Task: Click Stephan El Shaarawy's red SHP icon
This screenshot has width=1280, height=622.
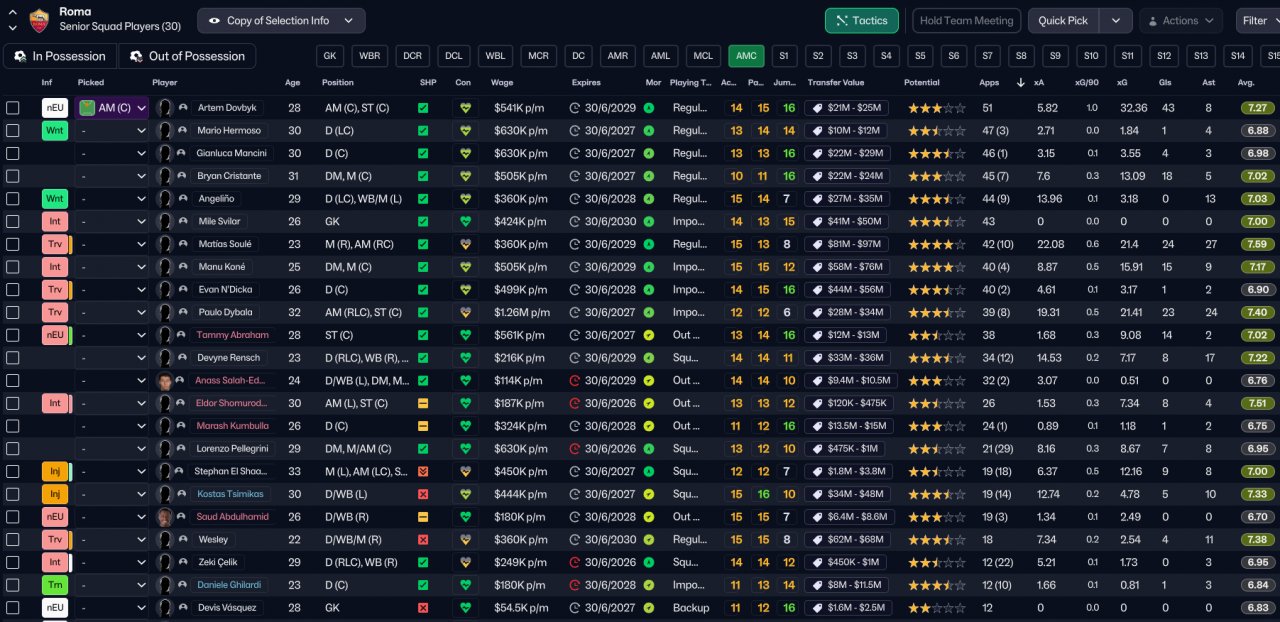Action: pyautogui.click(x=423, y=471)
